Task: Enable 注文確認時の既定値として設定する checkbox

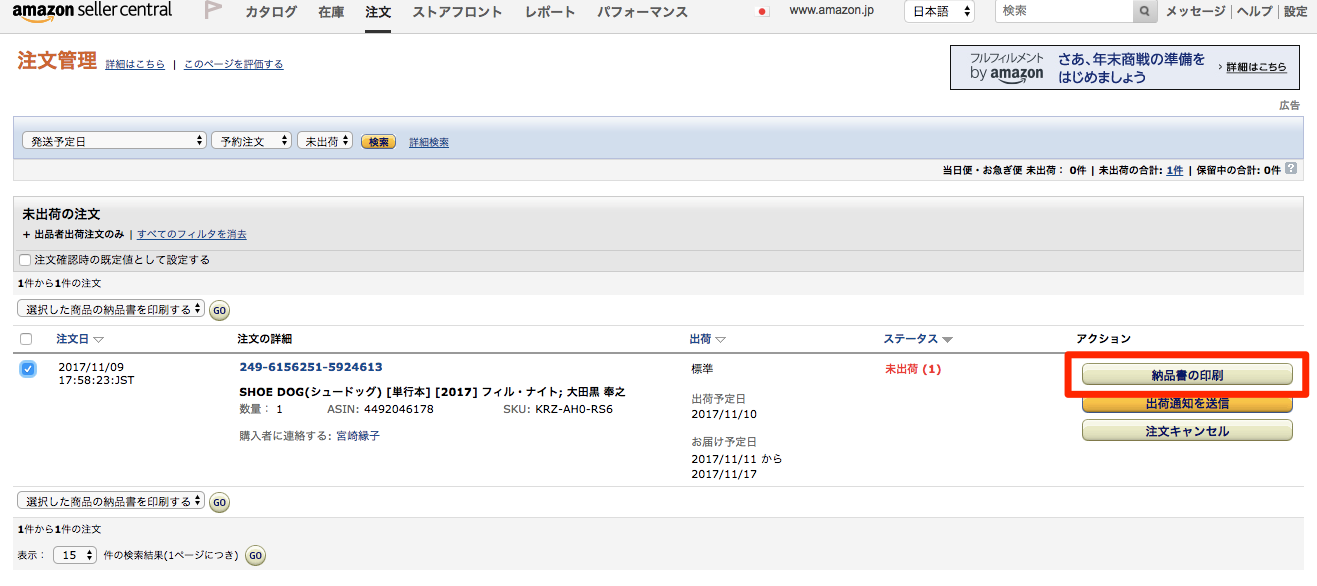Action: pyautogui.click(x=25, y=260)
